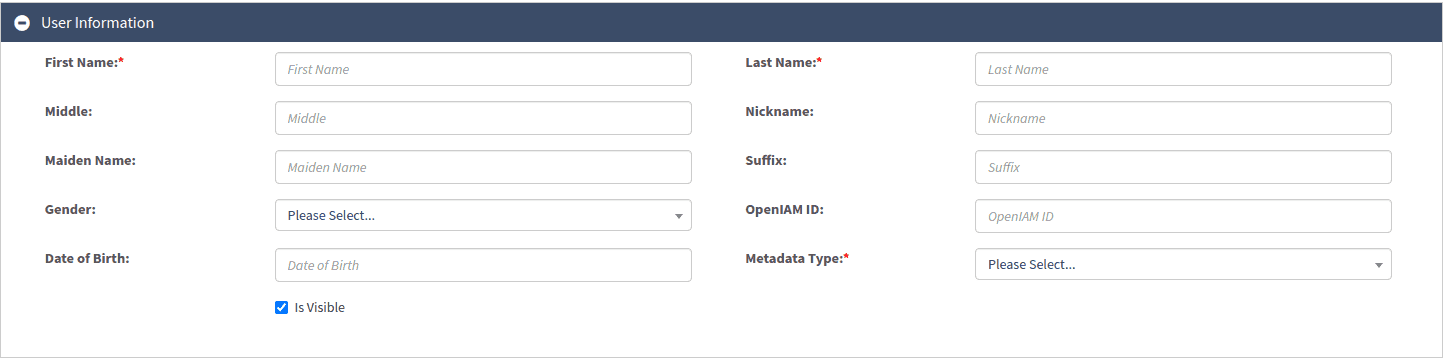Focus the First Name input field
The width and height of the screenshot is (1444, 362).
coord(483,69)
